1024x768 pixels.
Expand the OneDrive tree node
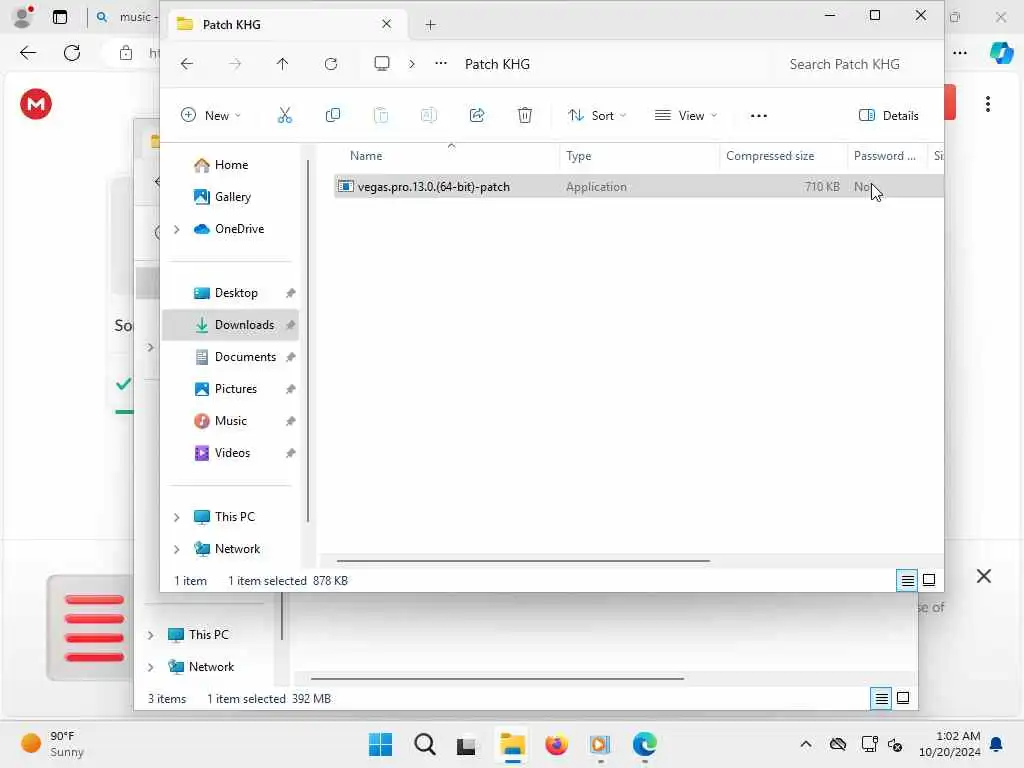click(176, 229)
